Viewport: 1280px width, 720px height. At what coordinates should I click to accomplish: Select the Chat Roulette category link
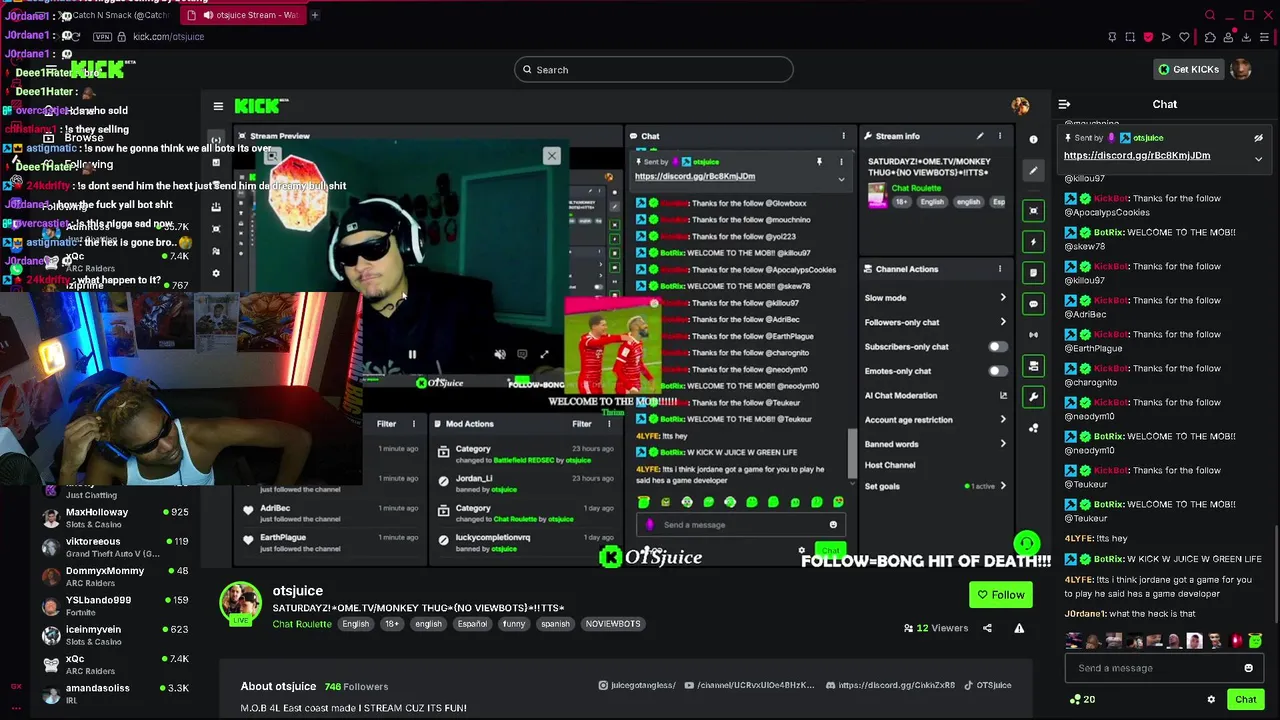pos(302,624)
